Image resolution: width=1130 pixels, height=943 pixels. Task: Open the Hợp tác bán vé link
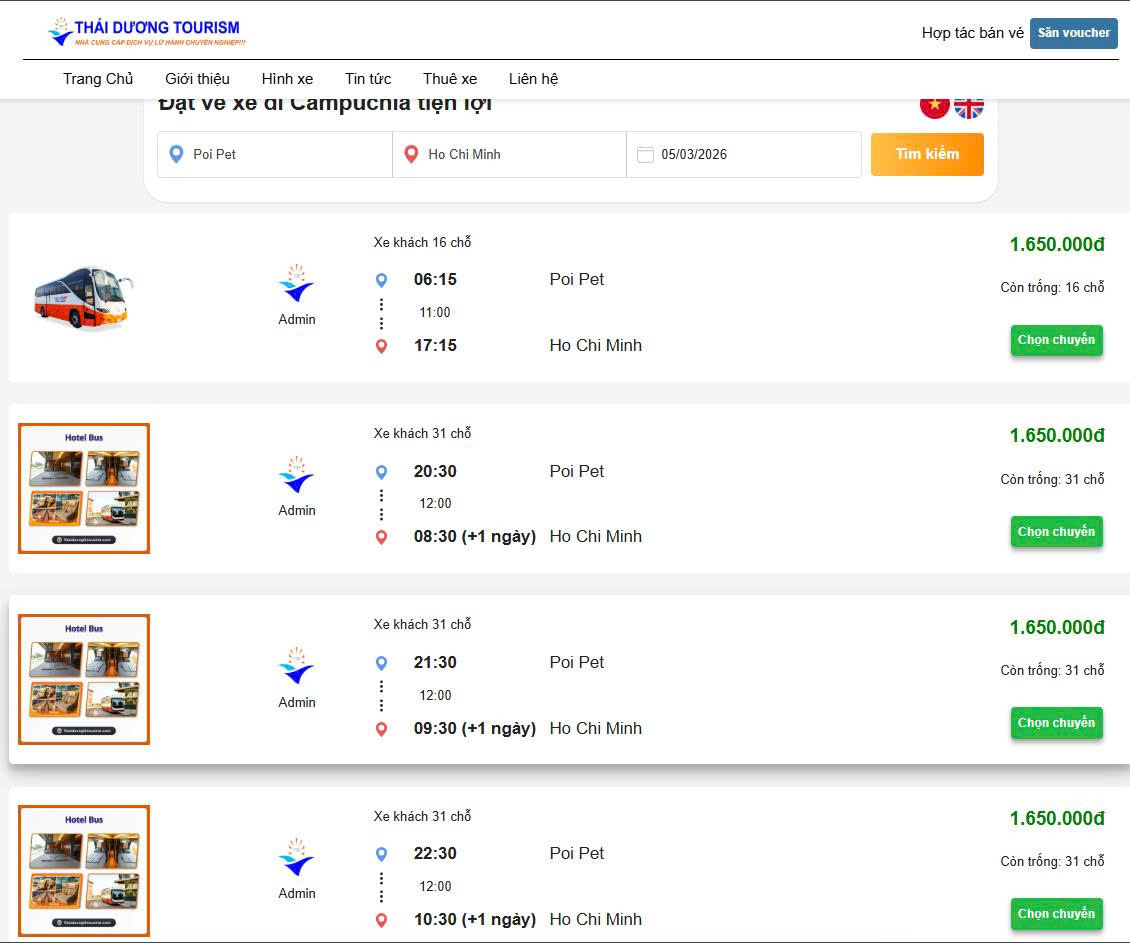973,33
